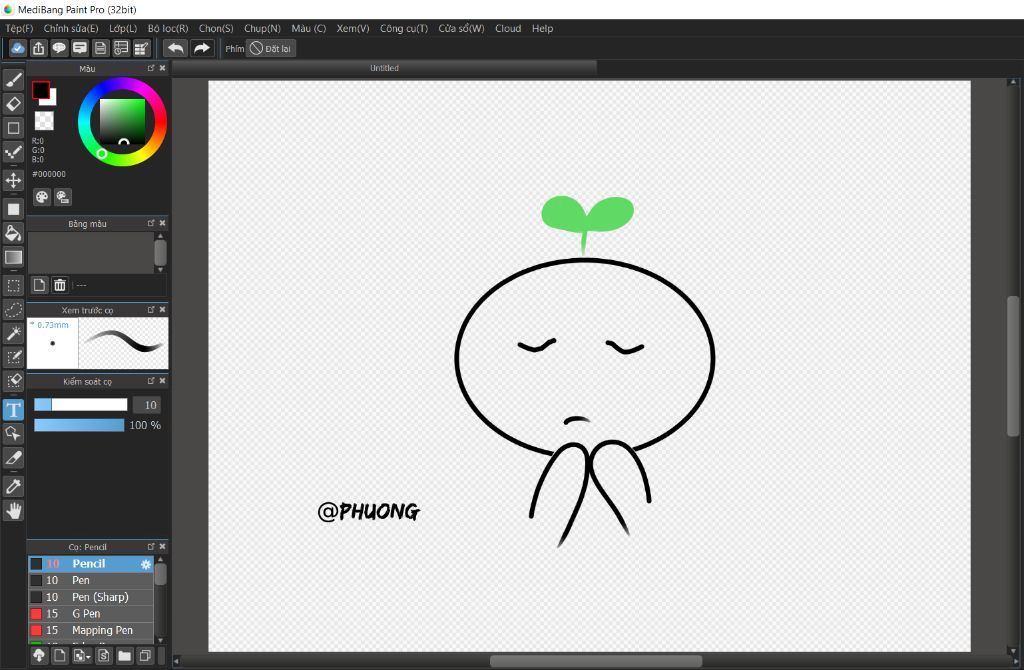Undo the last action
Screen dimensions: 1024x670
(175, 48)
